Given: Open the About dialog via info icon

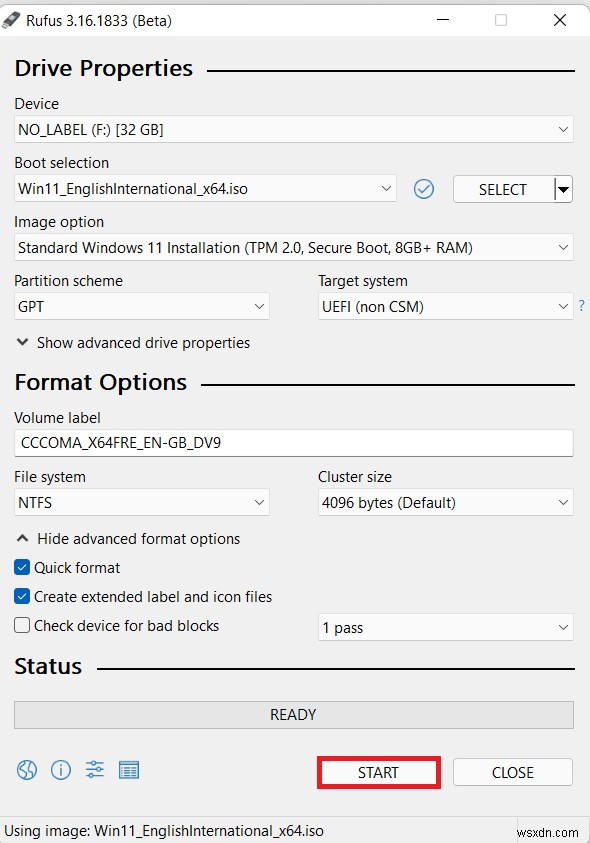Looking at the screenshot, I should (60, 770).
